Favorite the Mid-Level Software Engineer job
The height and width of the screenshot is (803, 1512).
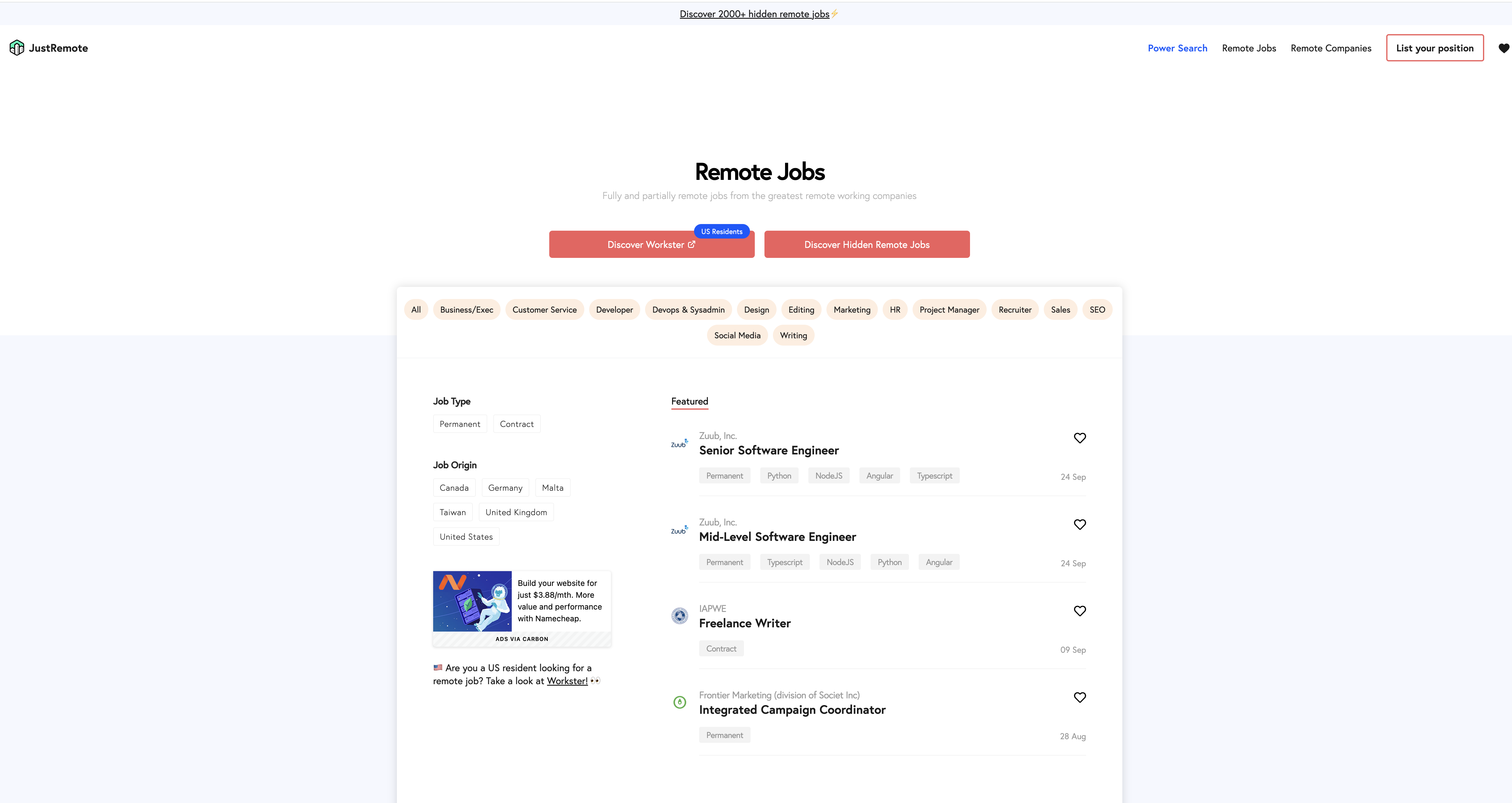point(1079,524)
